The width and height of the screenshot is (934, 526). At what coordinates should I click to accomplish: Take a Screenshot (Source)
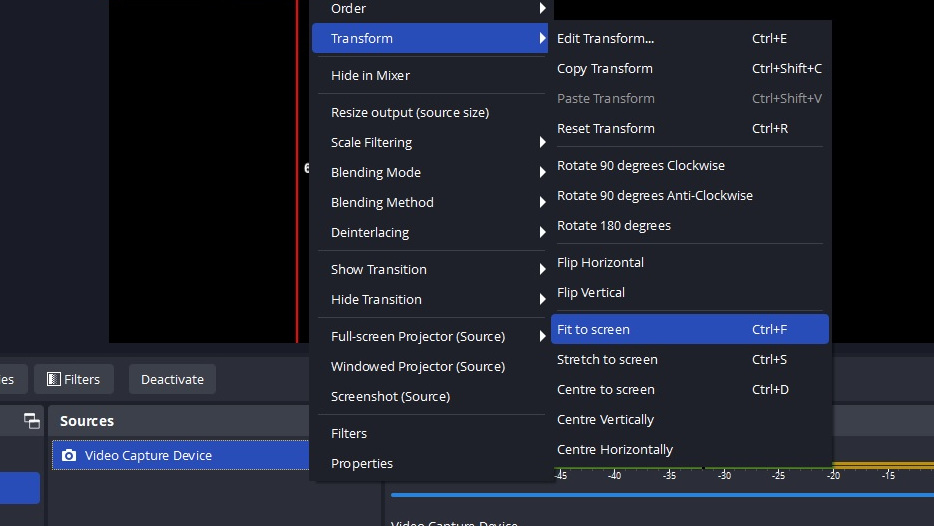[390, 396]
